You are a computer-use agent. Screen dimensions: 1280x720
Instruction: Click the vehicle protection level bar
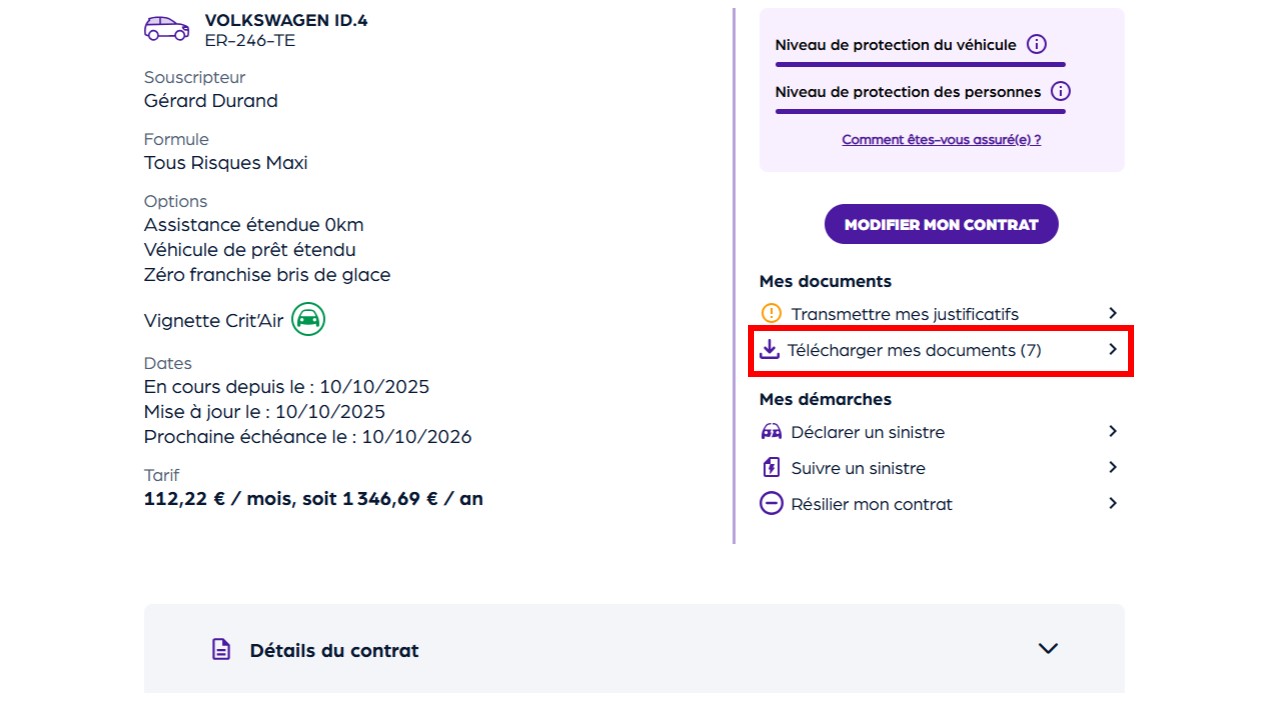920,64
